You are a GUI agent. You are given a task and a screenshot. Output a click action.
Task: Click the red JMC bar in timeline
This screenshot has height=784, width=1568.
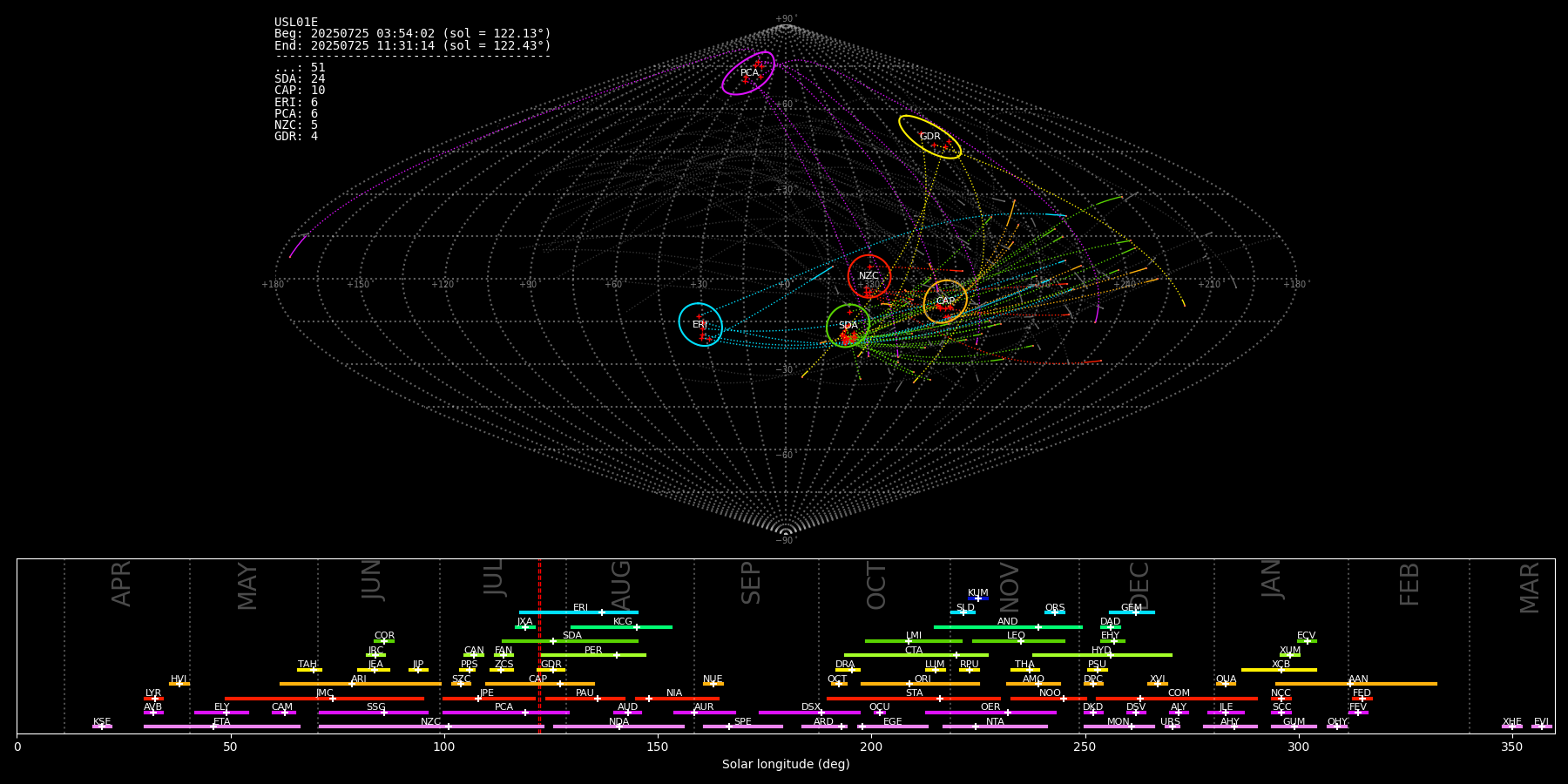click(x=325, y=698)
